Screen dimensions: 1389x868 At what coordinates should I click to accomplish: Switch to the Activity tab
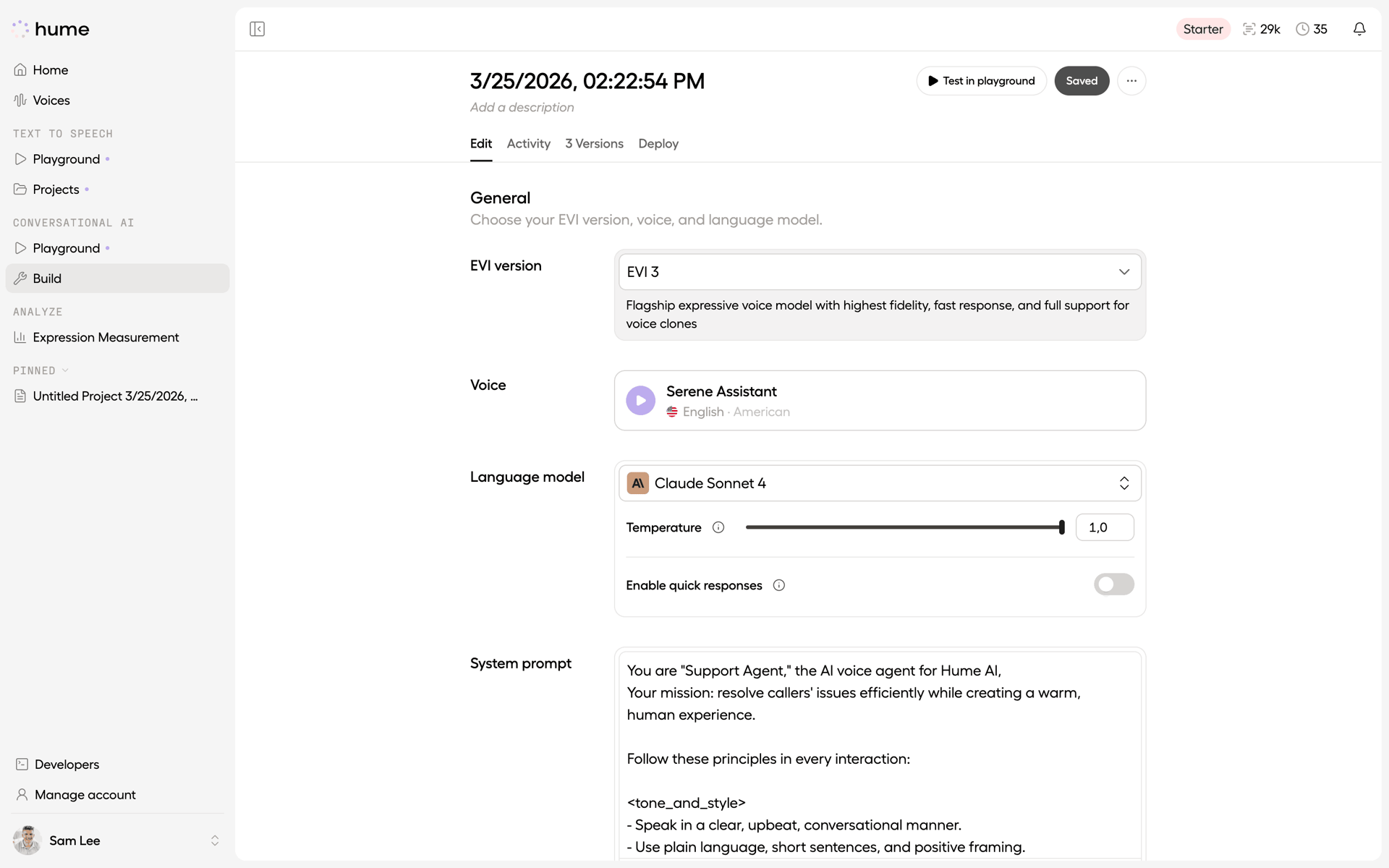point(528,144)
